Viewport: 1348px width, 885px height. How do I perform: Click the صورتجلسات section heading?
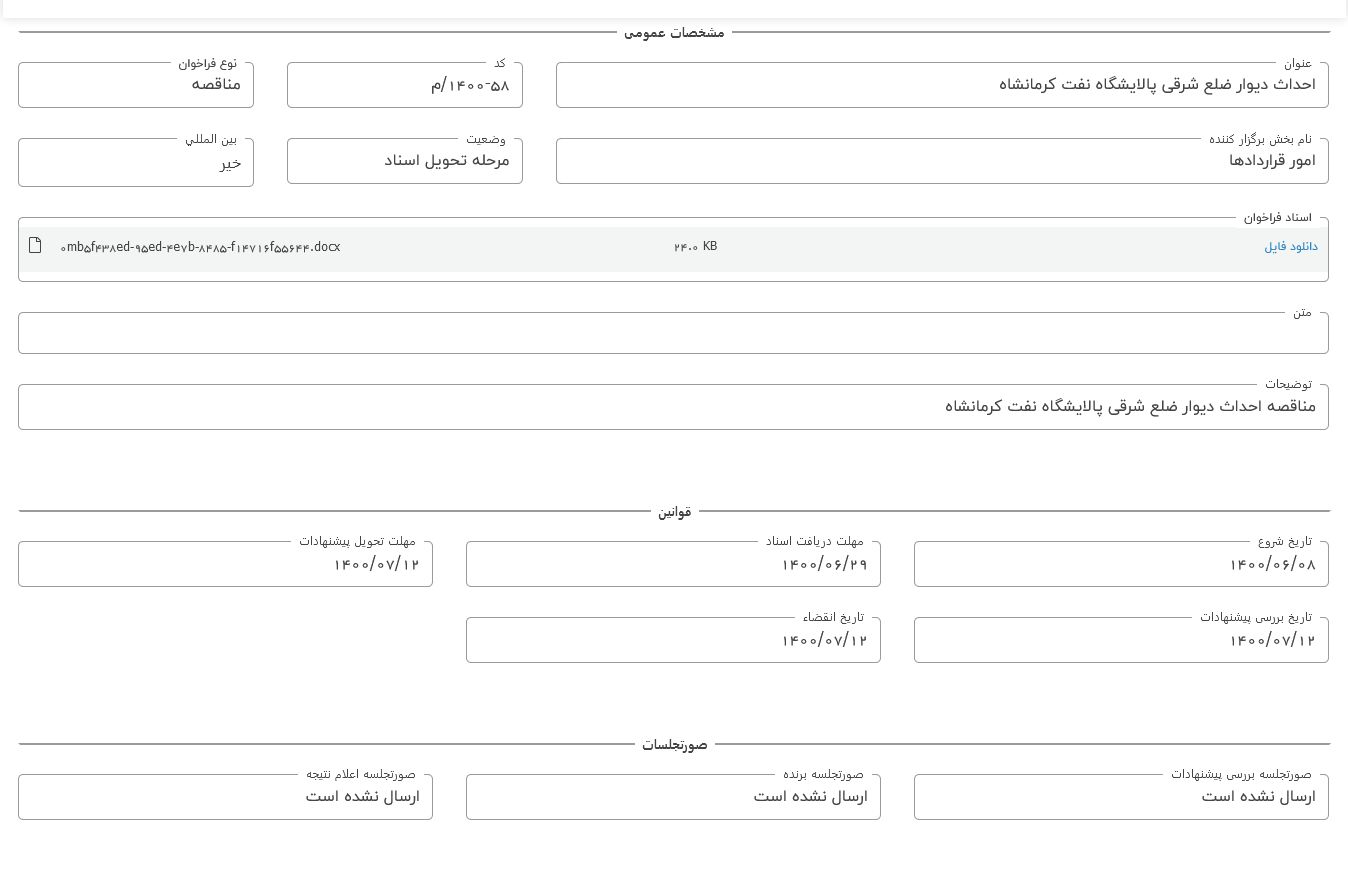674,745
